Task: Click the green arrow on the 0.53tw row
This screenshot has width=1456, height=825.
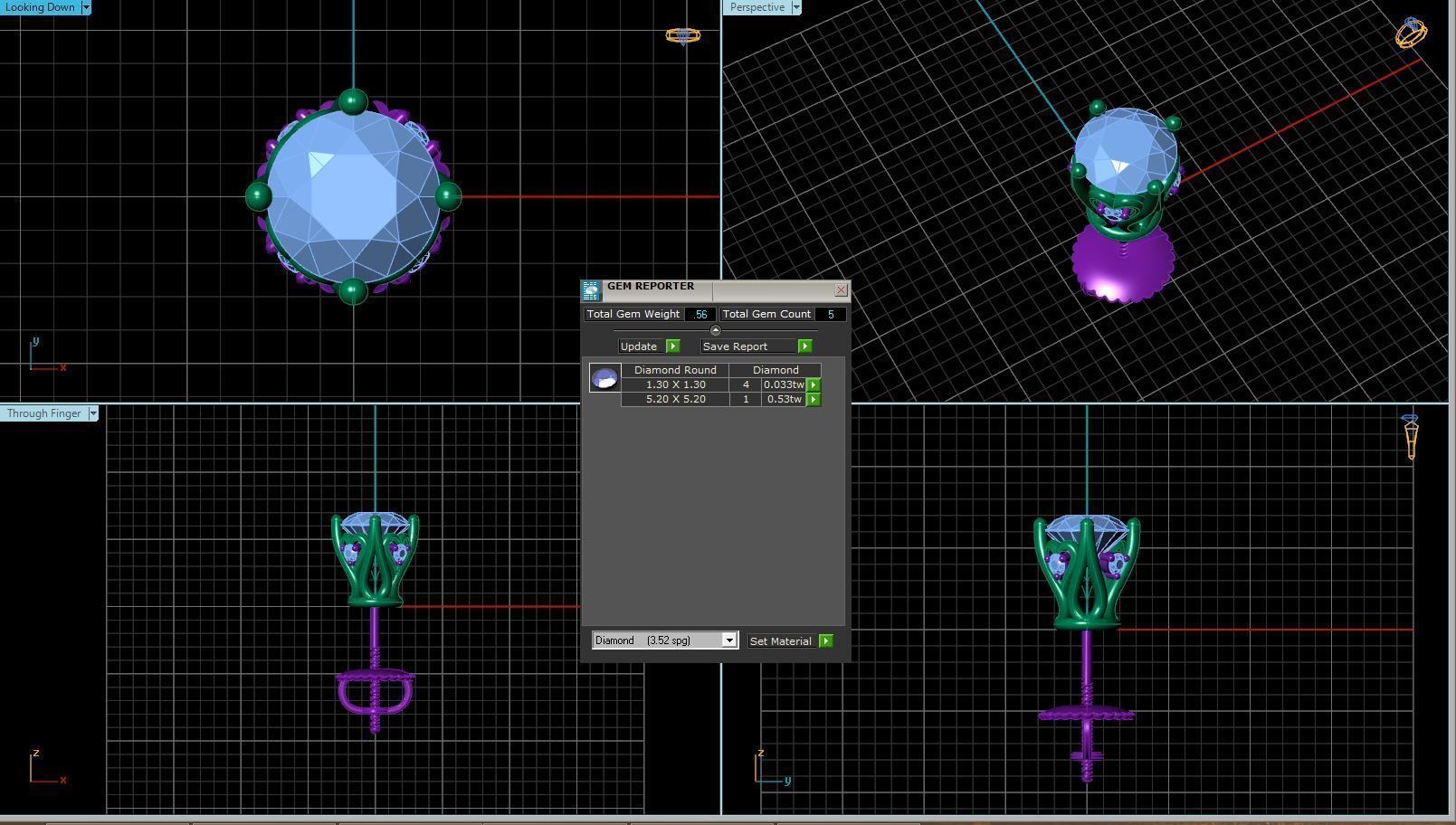Action: coord(814,399)
